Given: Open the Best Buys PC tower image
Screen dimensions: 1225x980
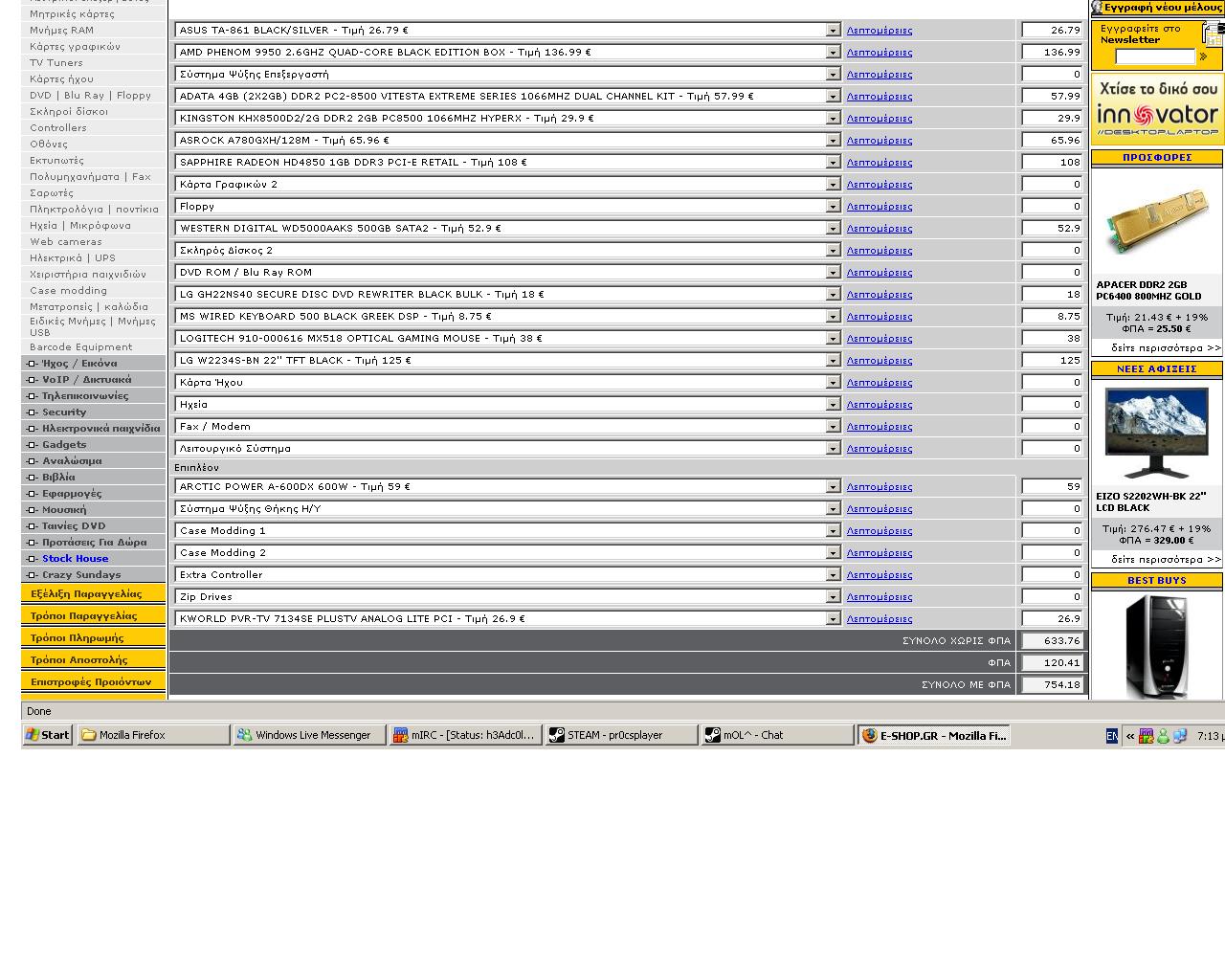Looking at the screenshot, I should (x=1157, y=646).
